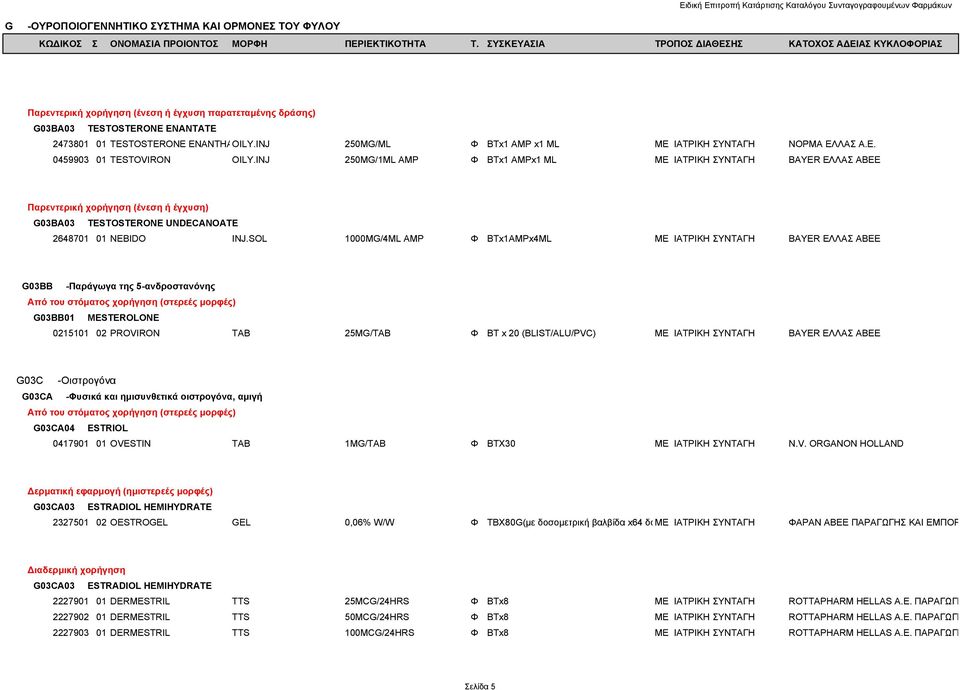The width and height of the screenshot is (960, 690).
Task: Click the strength "50MCG/24HRS"
Action: (377, 617)
